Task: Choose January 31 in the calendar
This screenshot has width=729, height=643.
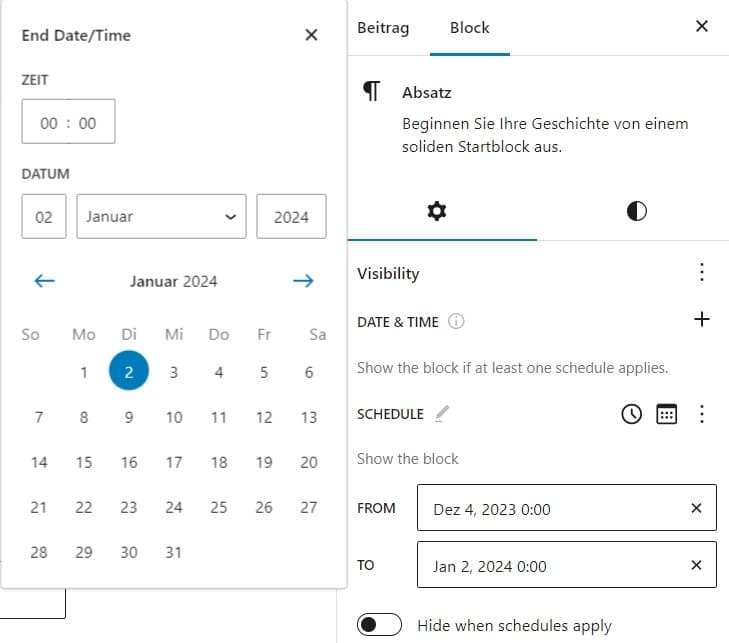Action: (174, 552)
